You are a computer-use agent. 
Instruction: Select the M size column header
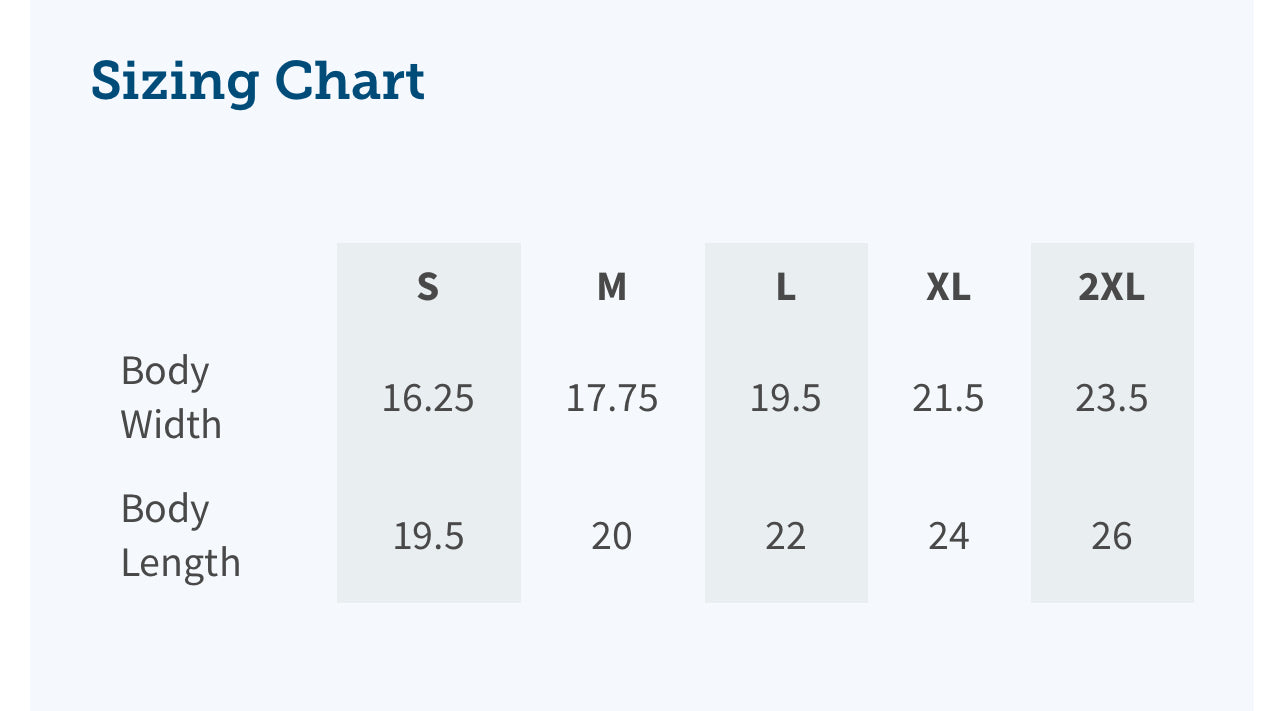[612, 288]
